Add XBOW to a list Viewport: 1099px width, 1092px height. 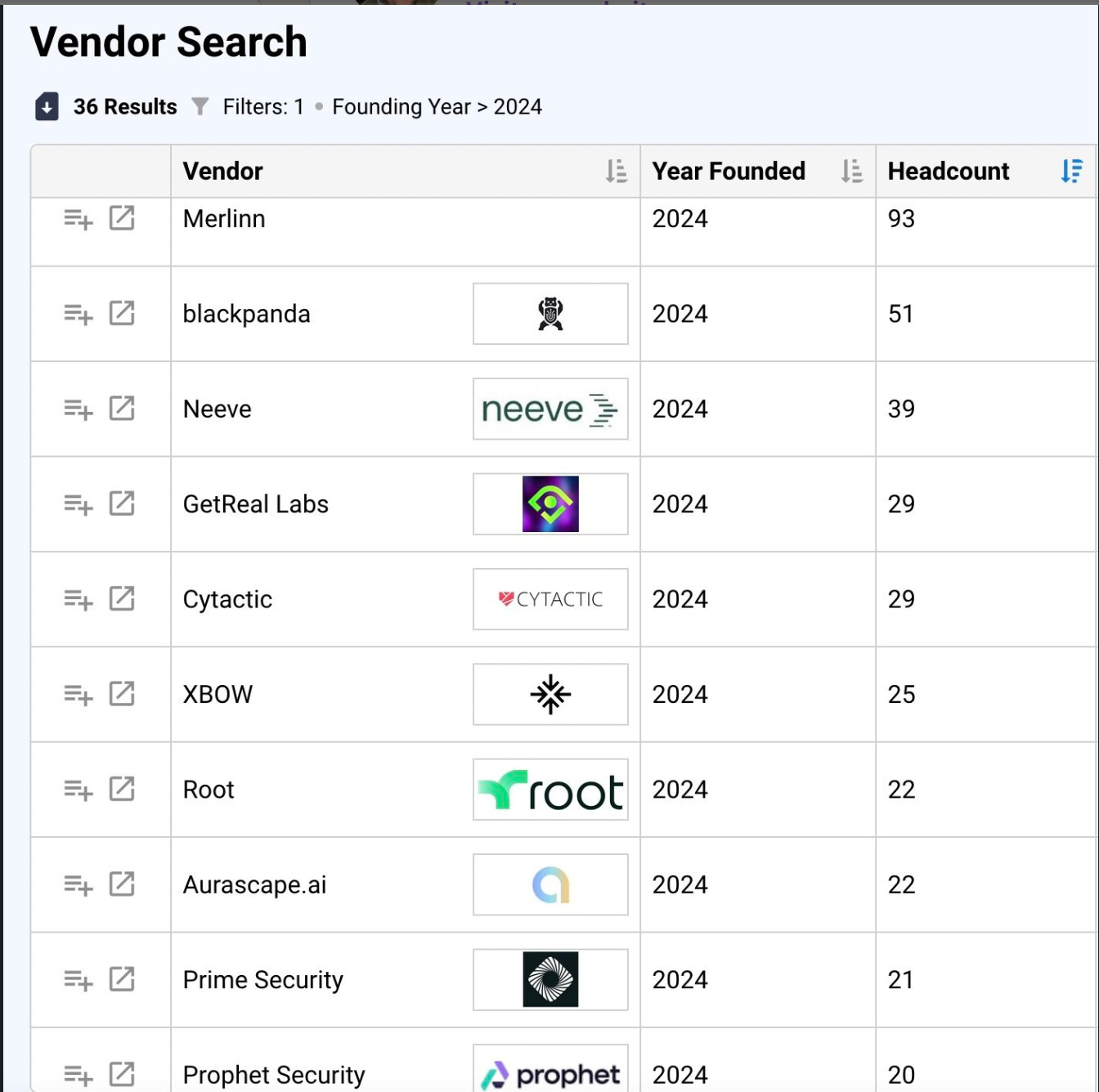click(78, 696)
